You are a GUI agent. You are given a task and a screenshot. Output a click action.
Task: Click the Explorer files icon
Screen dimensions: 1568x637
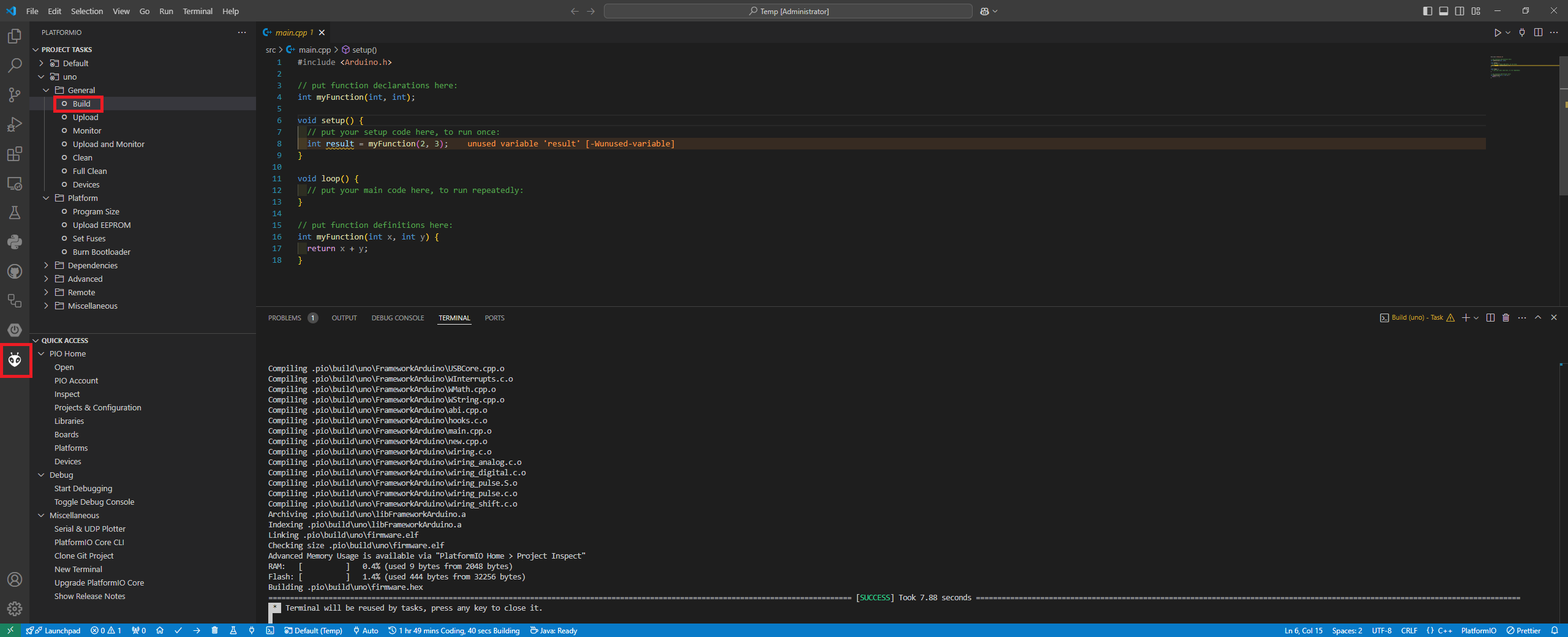coord(15,36)
